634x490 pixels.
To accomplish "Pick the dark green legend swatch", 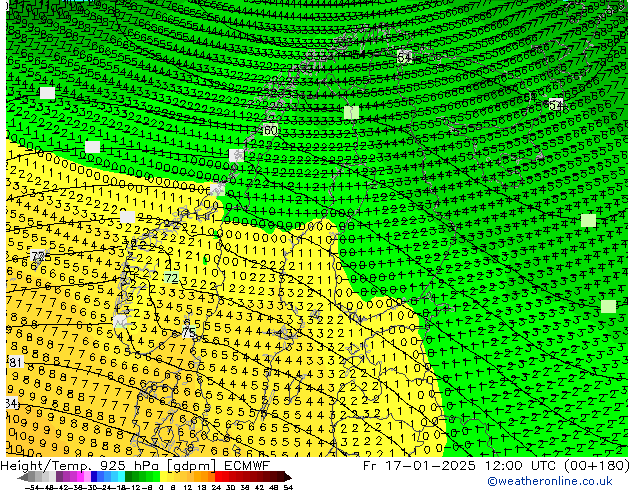I will click(x=129, y=477).
